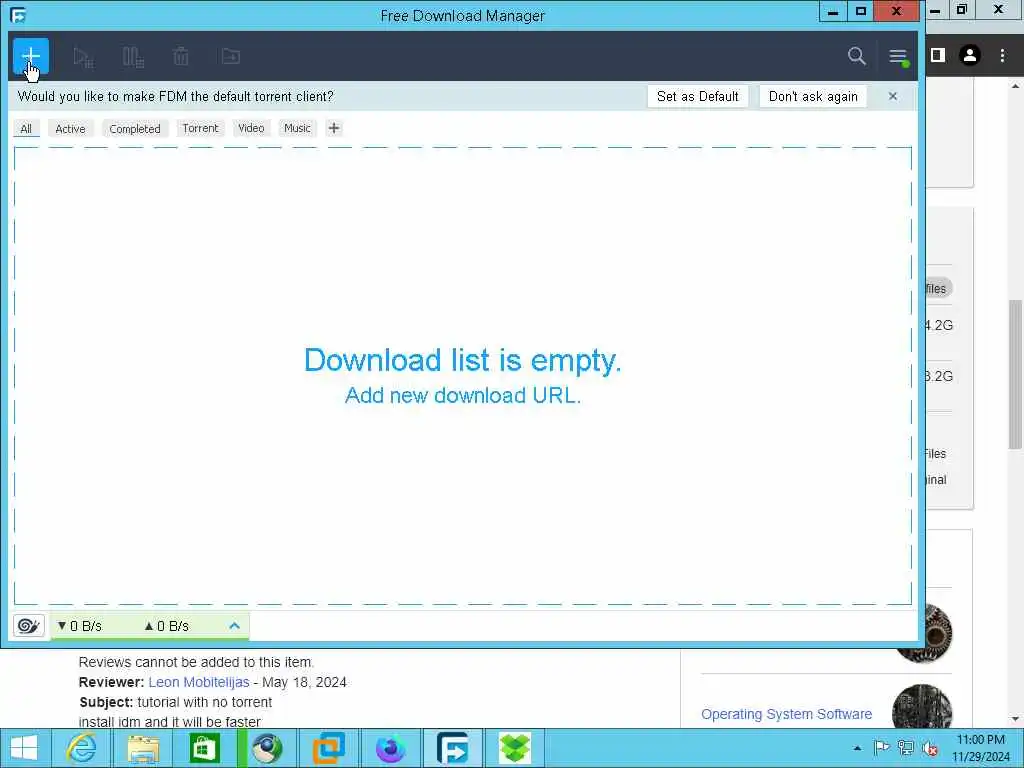Click the network tray icon

(x=906, y=748)
